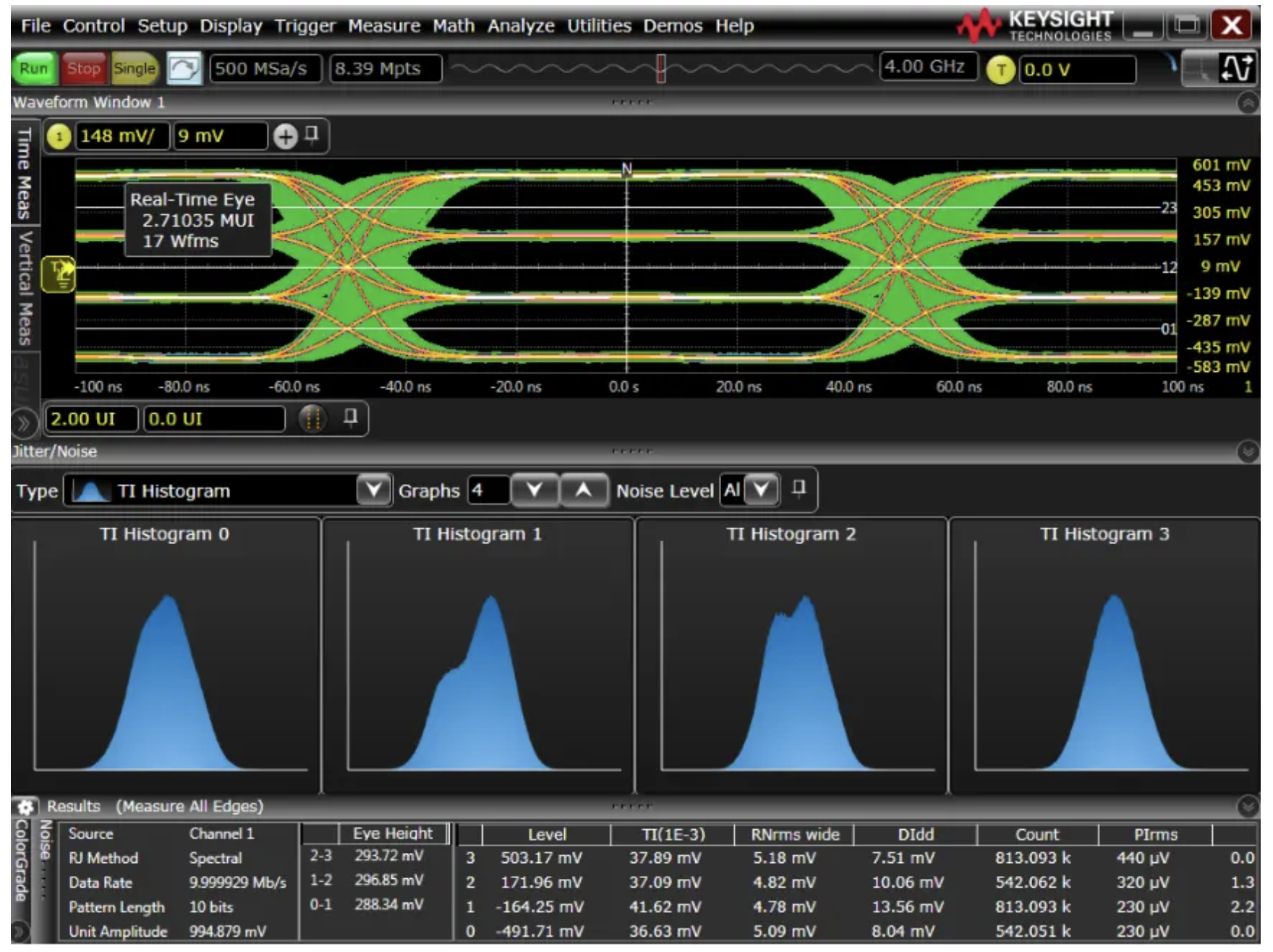Open the Noise side tab in Results
The height and width of the screenshot is (952, 1273).
click(x=46, y=839)
